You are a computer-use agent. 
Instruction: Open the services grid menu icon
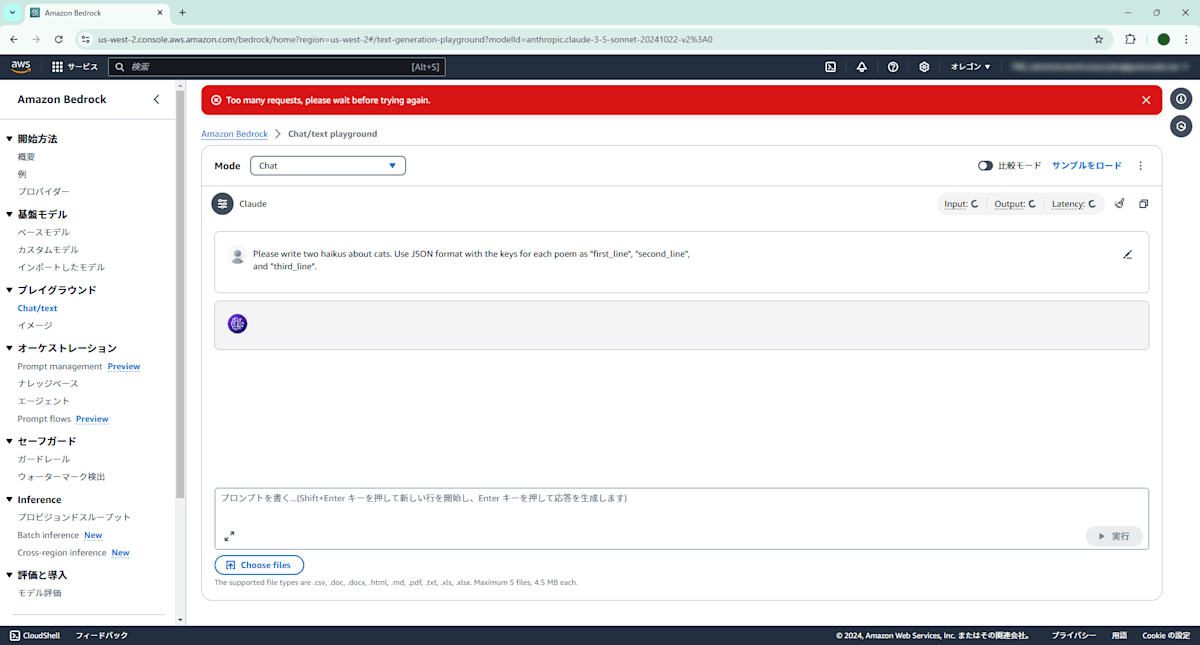(x=57, y=67)
